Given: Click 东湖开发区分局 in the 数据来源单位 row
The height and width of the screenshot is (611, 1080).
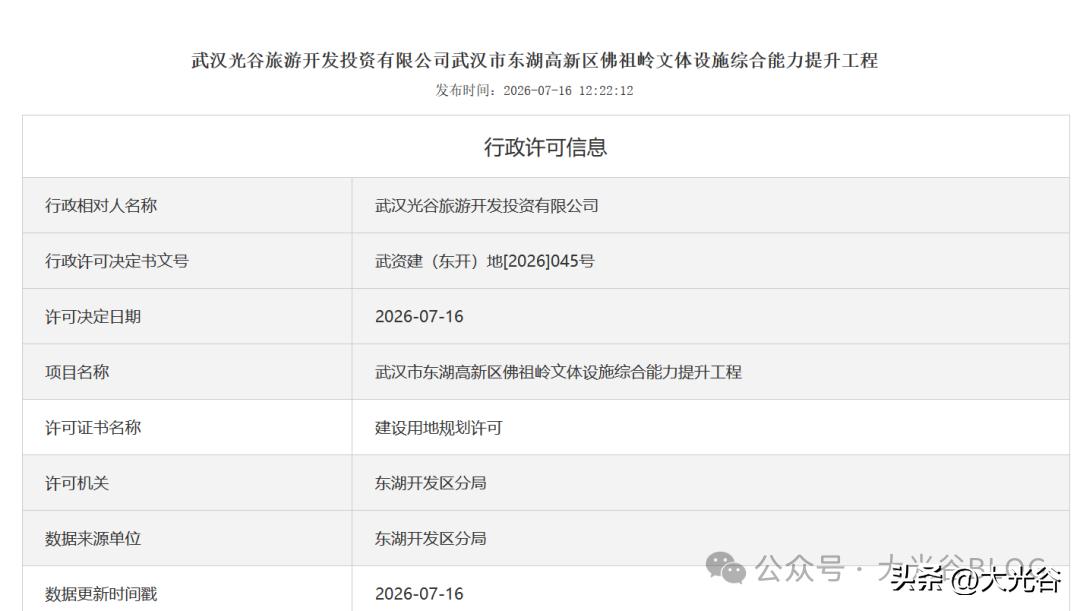Looking at the screenshot, I should coord(430,539).
